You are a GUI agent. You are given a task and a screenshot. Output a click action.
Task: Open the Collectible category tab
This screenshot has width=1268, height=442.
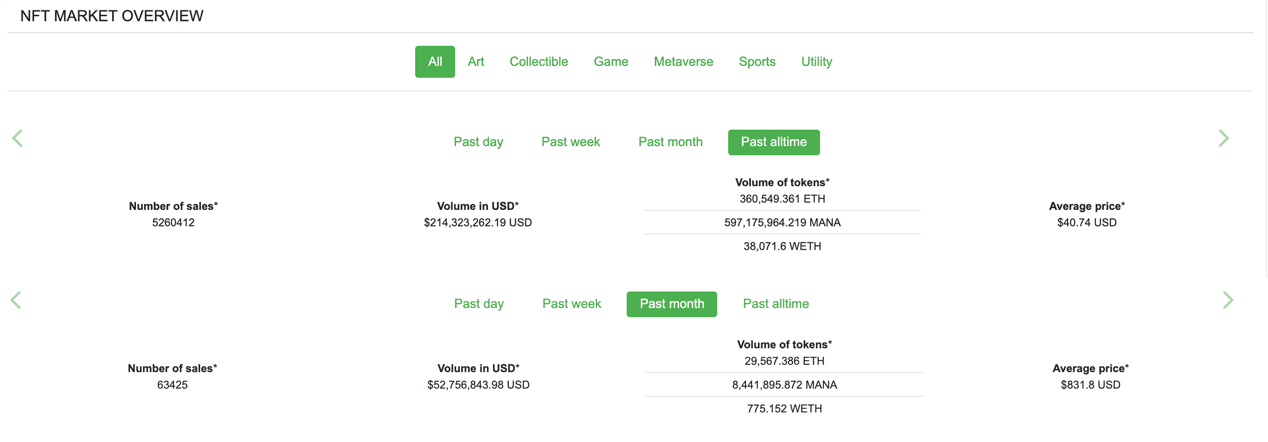click(538, 62)
